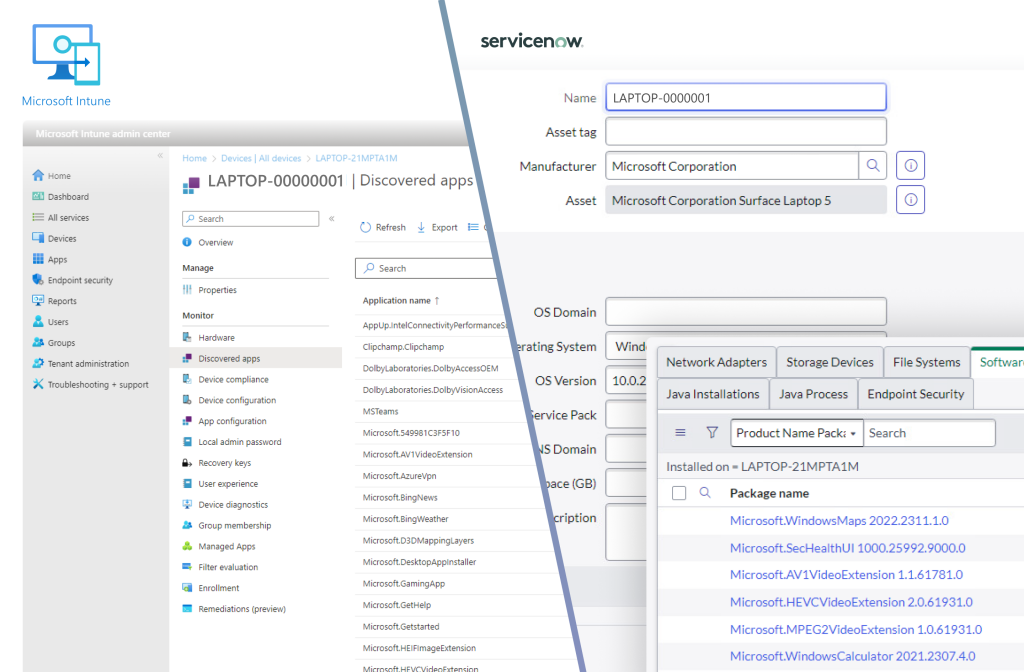This screenshot has height=672, width=1024.
Task: Click the list menu icon beside the filter
Action: (x=680, y=432)
